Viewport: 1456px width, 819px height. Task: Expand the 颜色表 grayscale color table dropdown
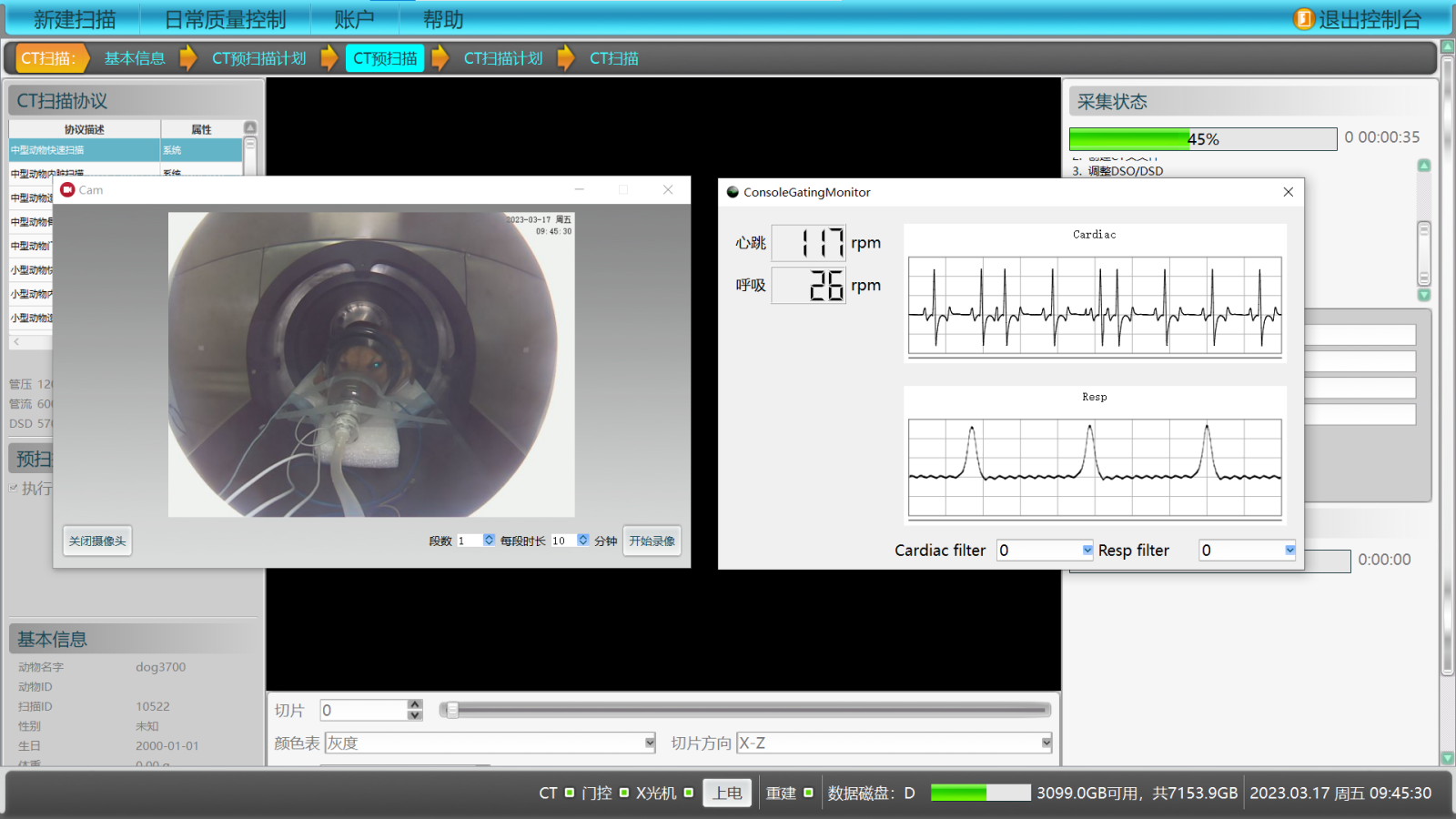650,743
